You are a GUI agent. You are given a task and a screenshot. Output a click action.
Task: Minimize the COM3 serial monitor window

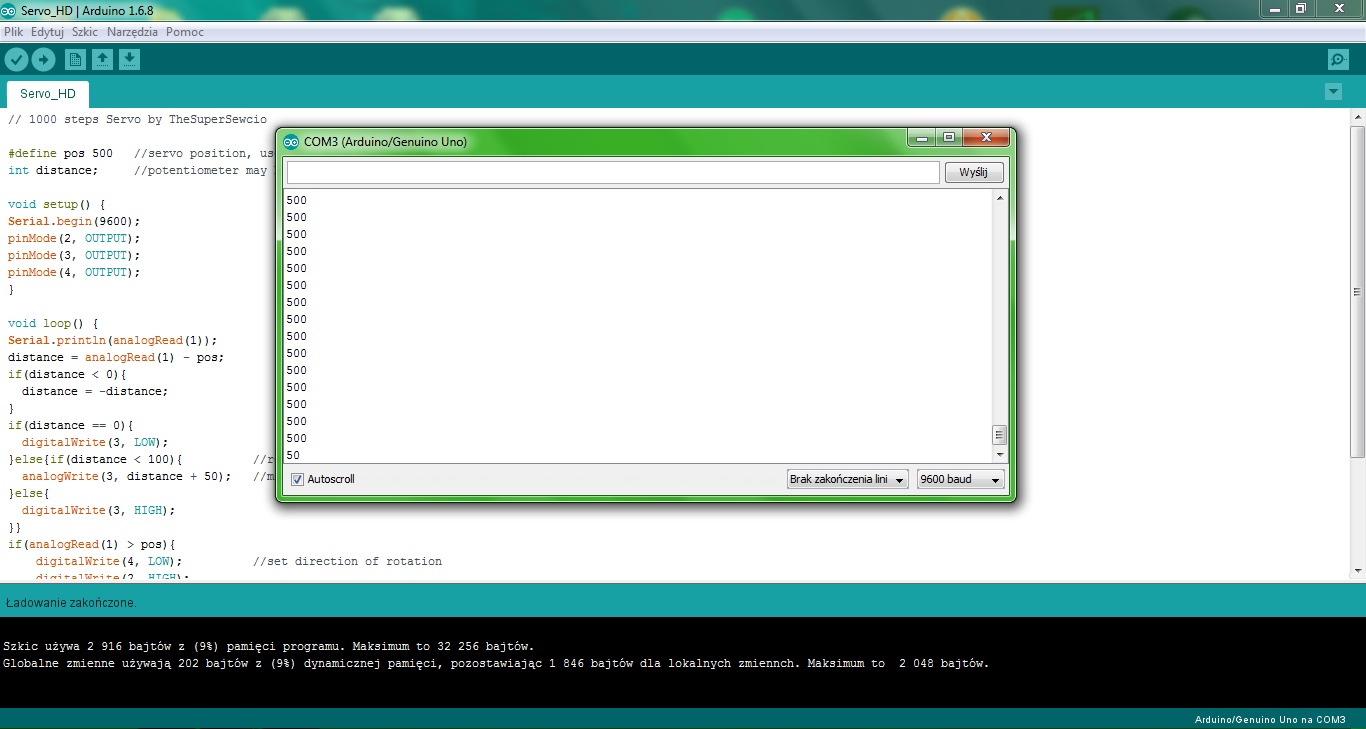coord(921,138)
